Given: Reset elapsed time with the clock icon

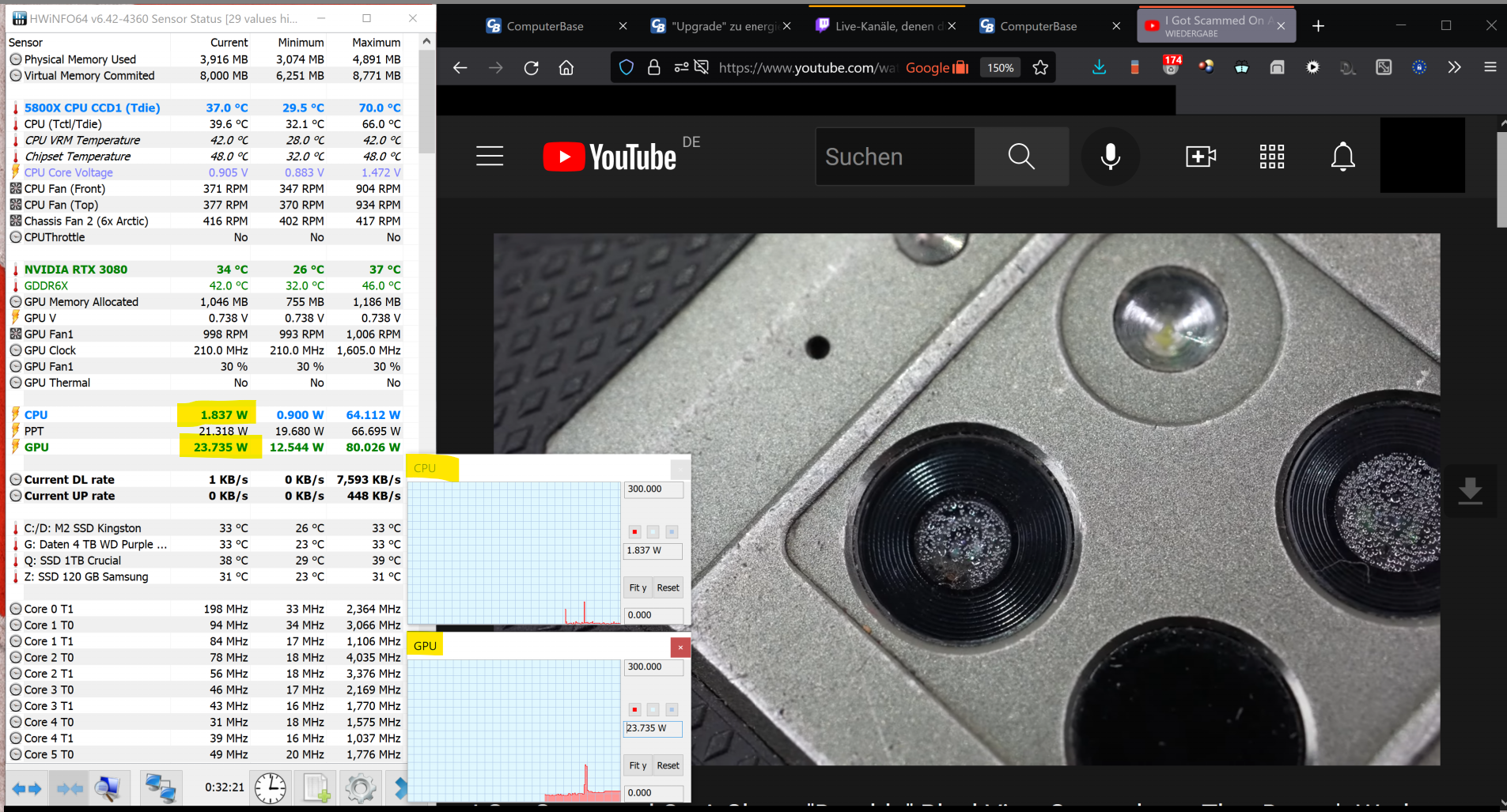Looking at the screenshot, I should coord(271,788).
